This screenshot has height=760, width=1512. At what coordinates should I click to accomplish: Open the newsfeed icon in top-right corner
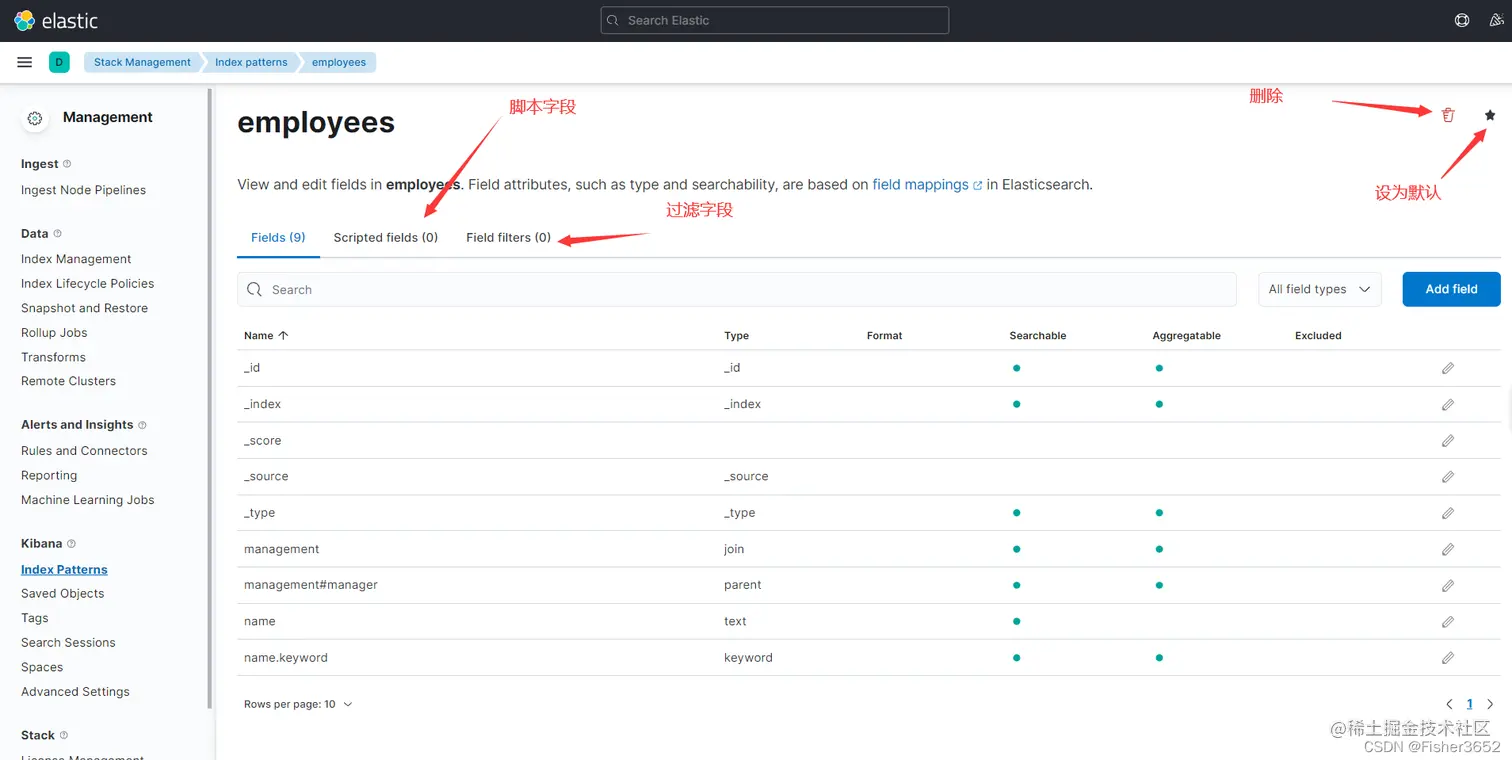(1496, 20)
